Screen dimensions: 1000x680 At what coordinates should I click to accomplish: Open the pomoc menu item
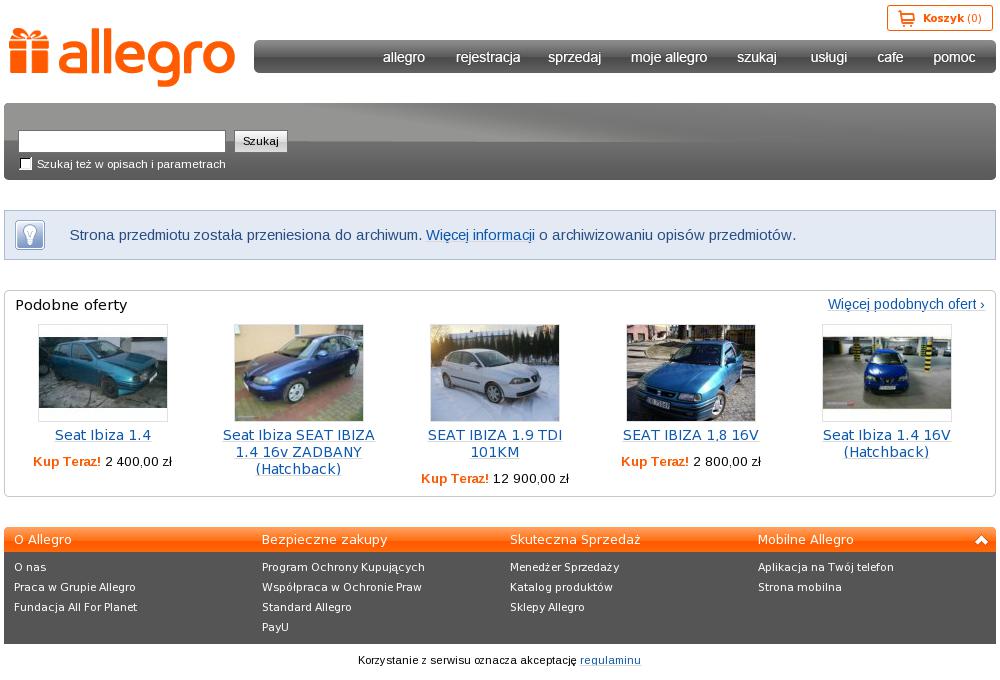tap(954, 57)
